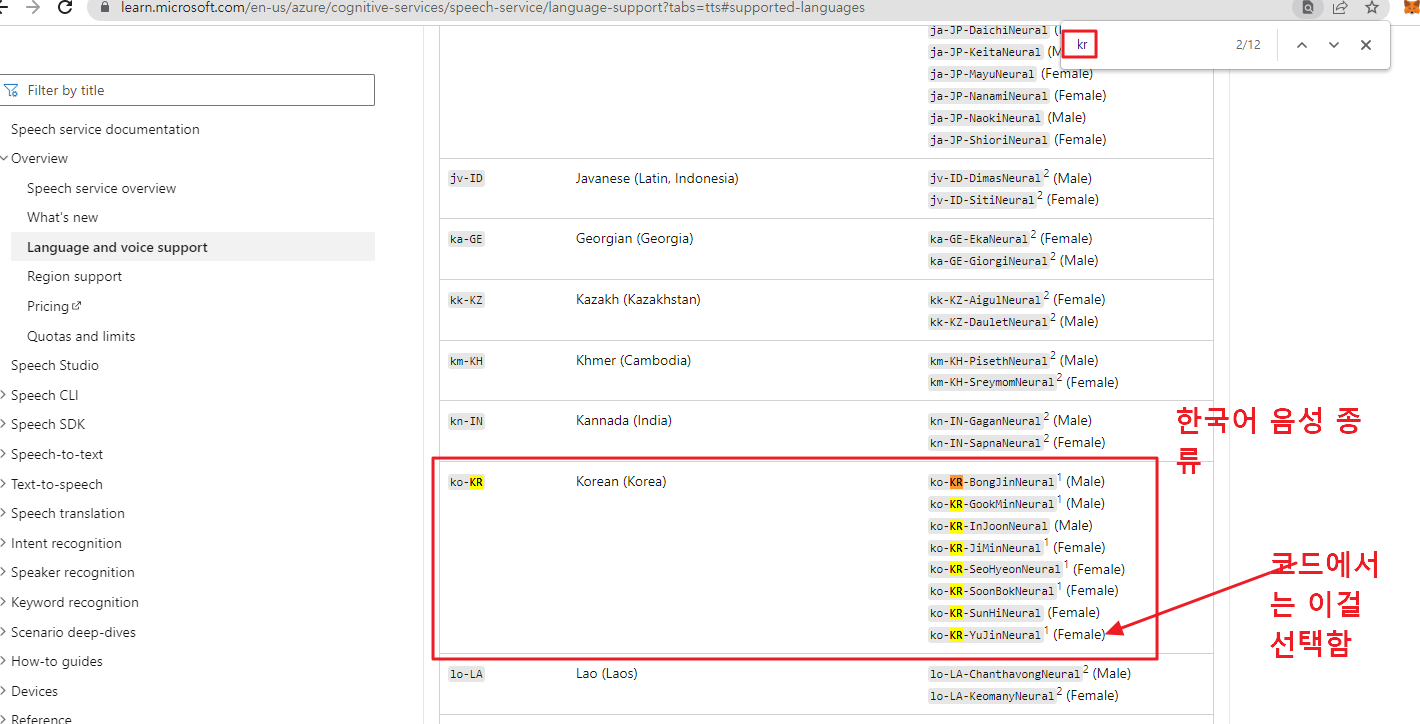Screen dimensions: 1420x724
Task: Click the 2/12 find match counter
Action: (x=1248, y=45)
